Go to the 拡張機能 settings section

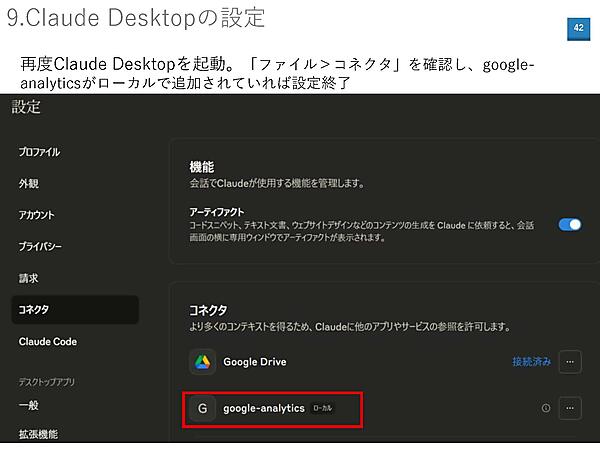click(38, 434)
